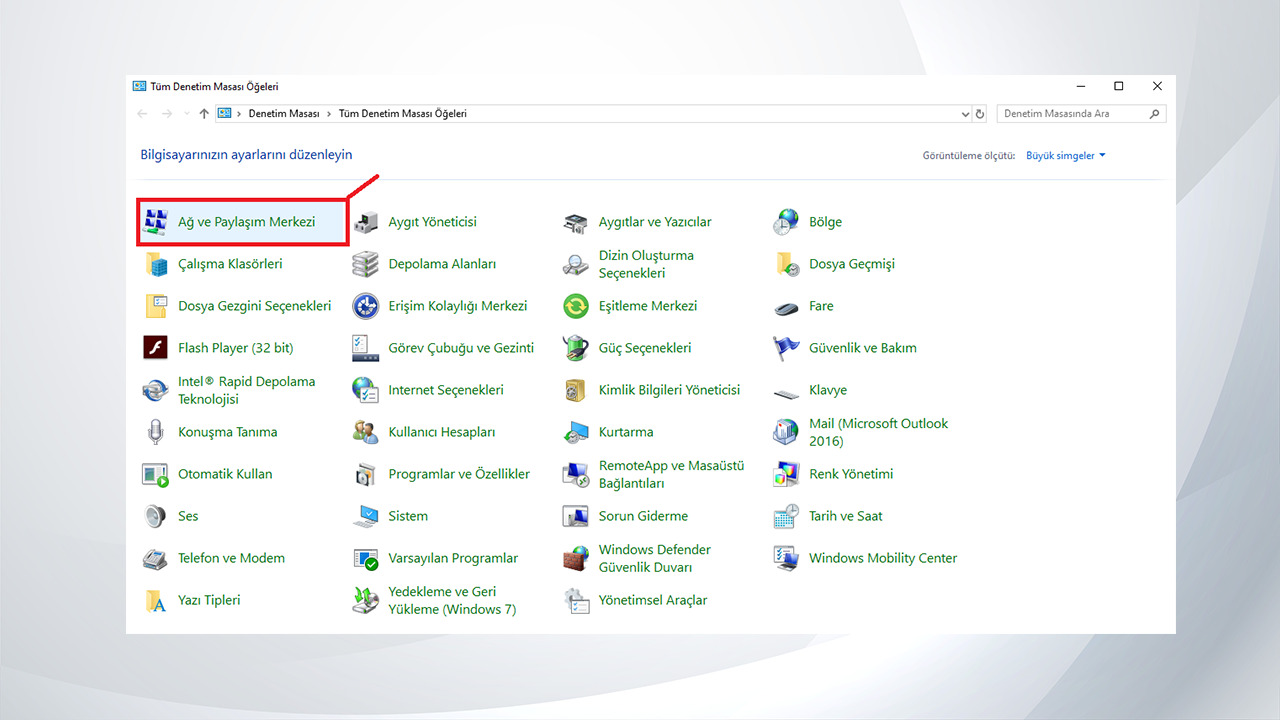1280x720 pixels.
Task: Open Ağ ve Paylaşım Merkezi icon
Action: tap(155, 222)
